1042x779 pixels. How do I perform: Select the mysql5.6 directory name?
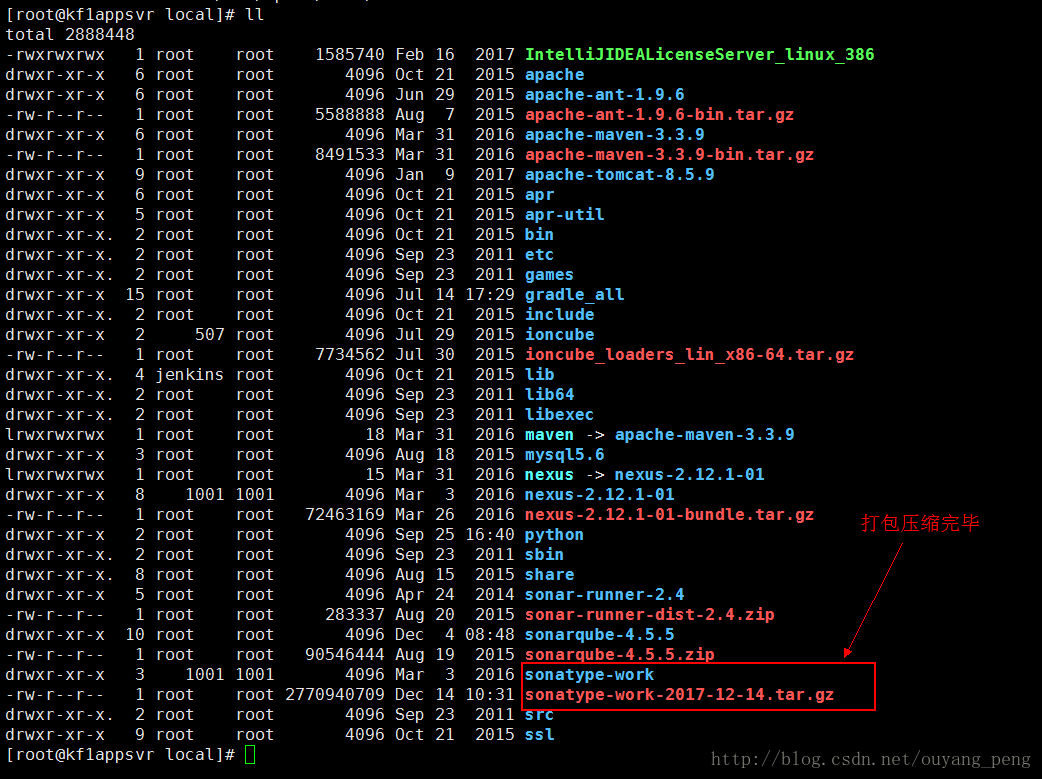564,455
